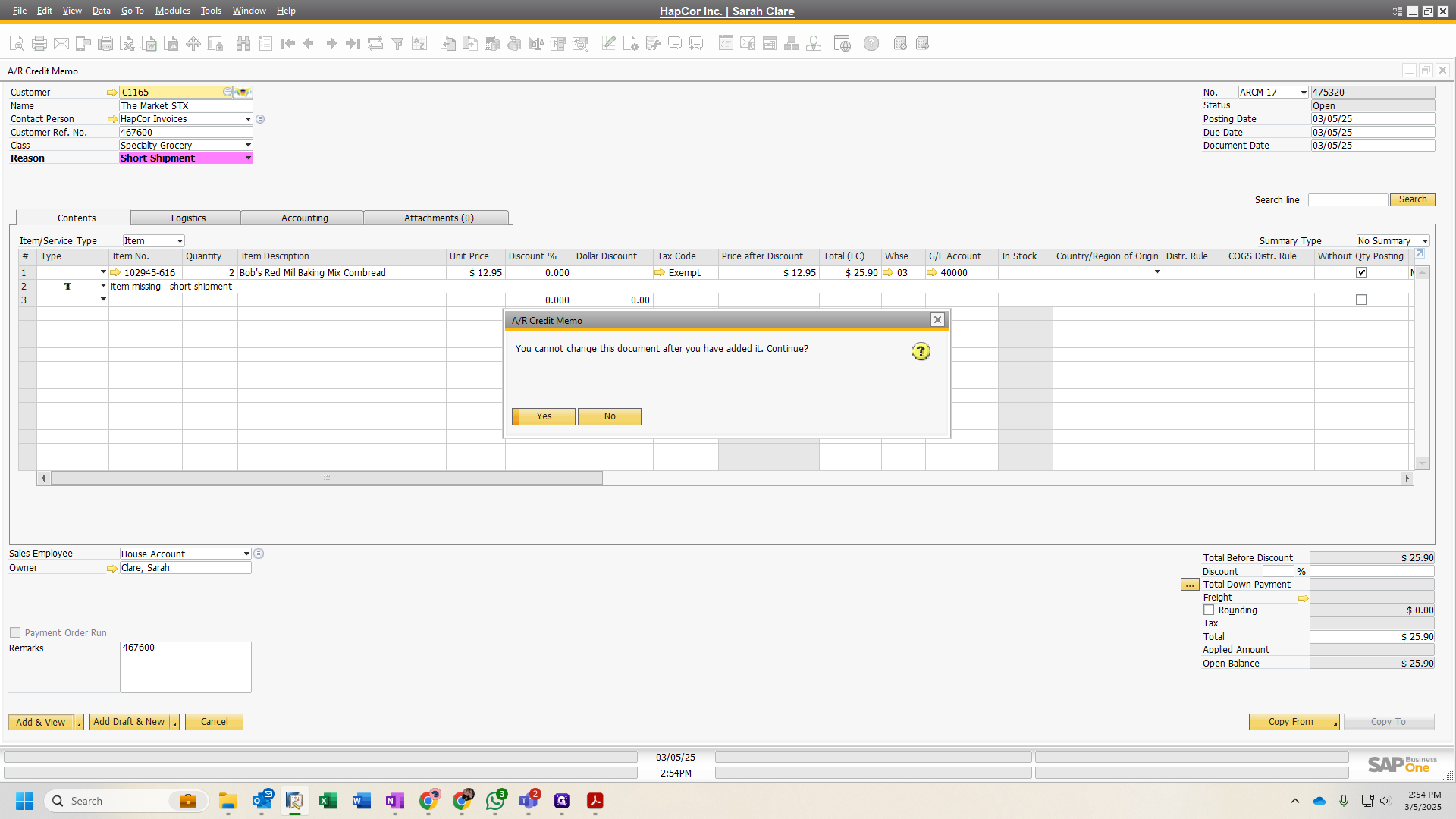1456x819 pixels.
Task: Click the Search line button
Action: click(1412, 200)
